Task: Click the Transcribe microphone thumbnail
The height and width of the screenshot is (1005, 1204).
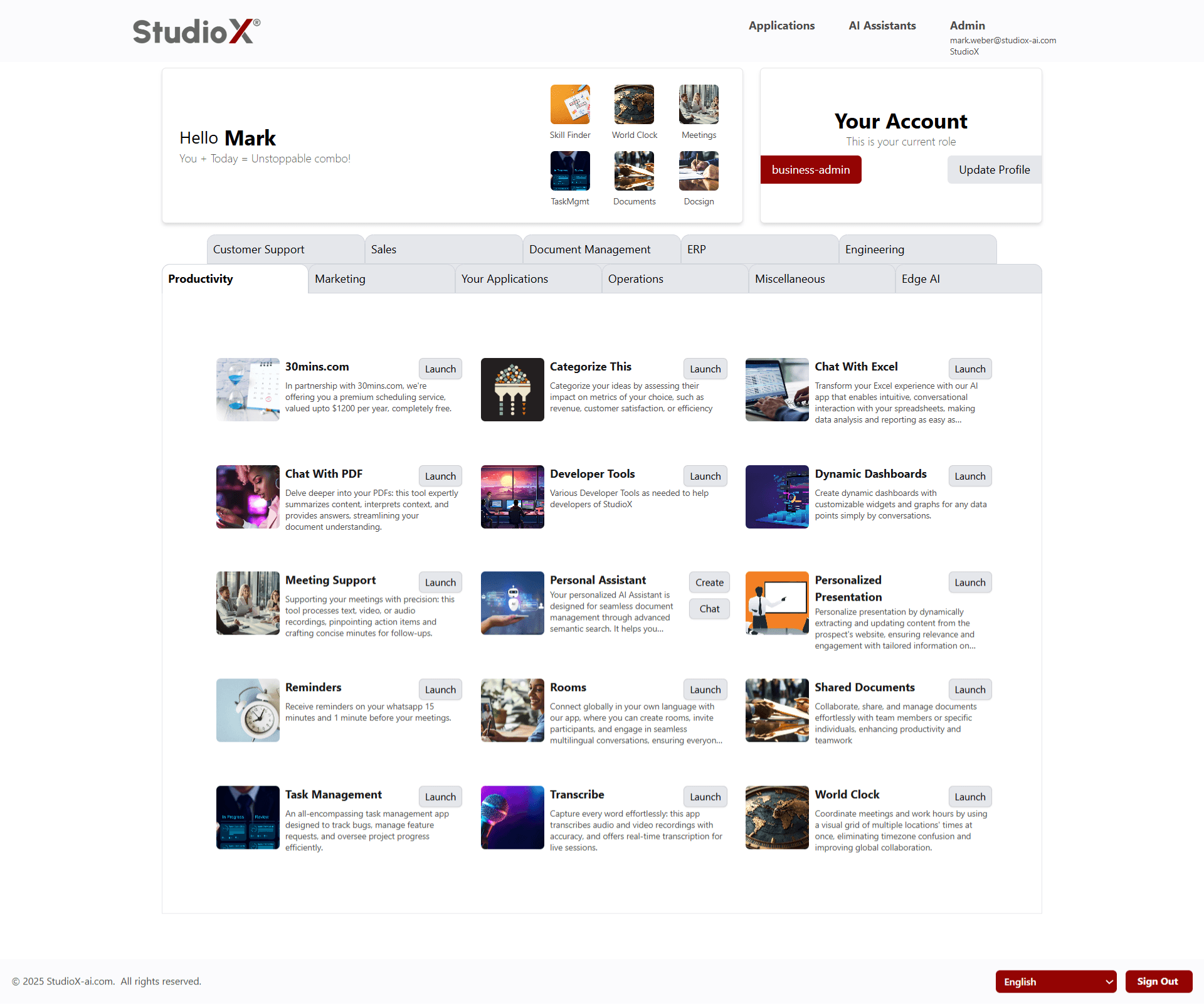Action: click(x=512, y=818)
